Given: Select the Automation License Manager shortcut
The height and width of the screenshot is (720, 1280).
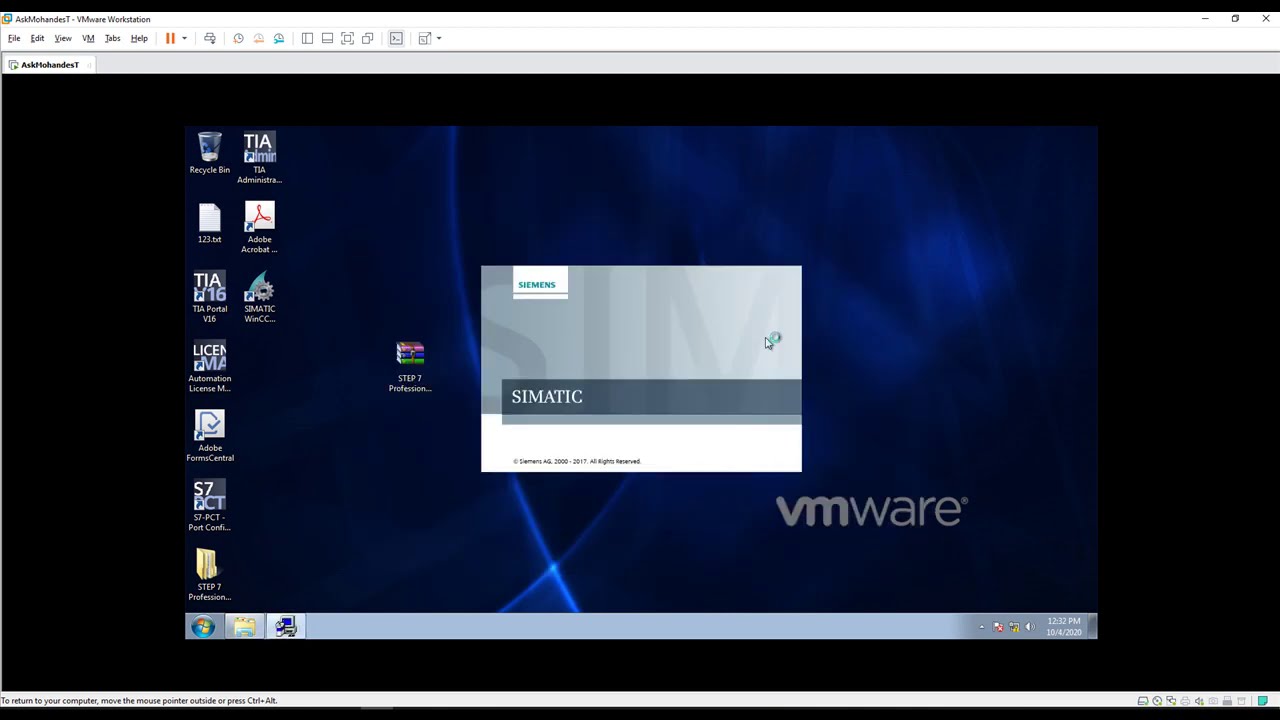Looking at the screenshot, I should [209, 367].
